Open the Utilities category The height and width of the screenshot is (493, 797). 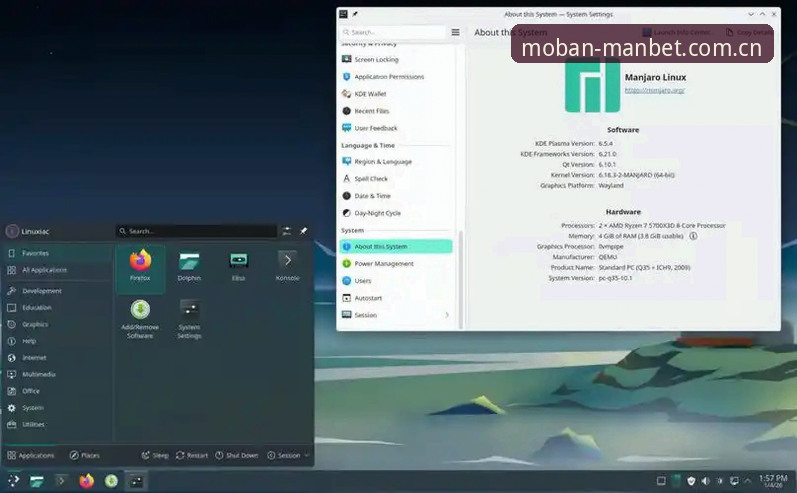pos(57,424)
